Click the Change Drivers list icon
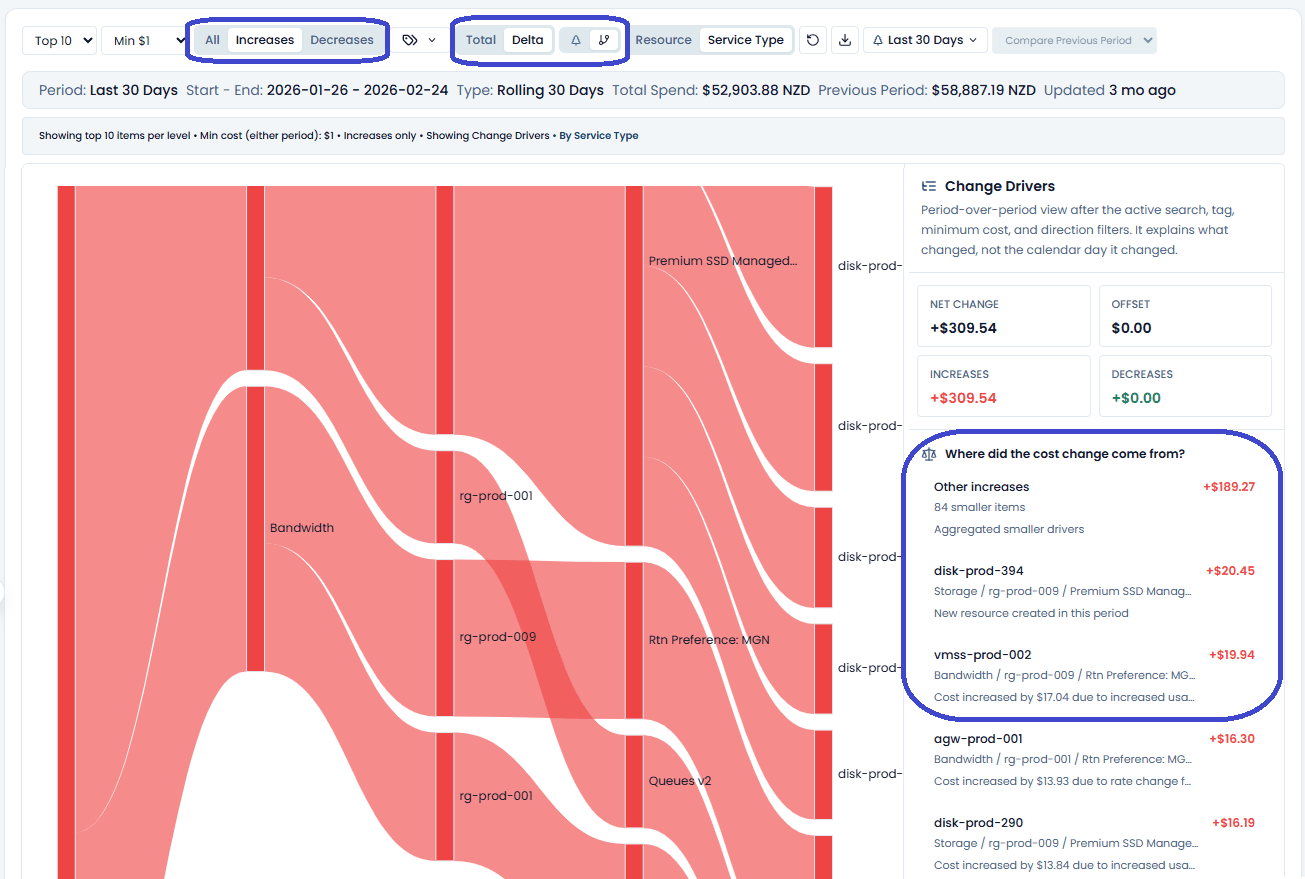This screenshot has height=879, width=1305. 929,186
